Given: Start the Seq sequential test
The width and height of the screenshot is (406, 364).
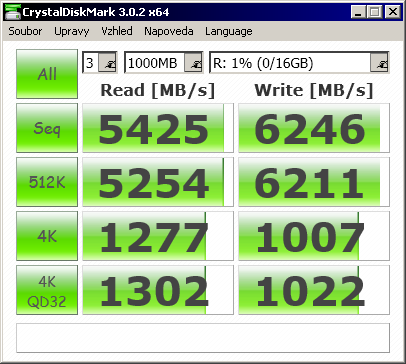Looking at the screenshot, I should 47,128.
